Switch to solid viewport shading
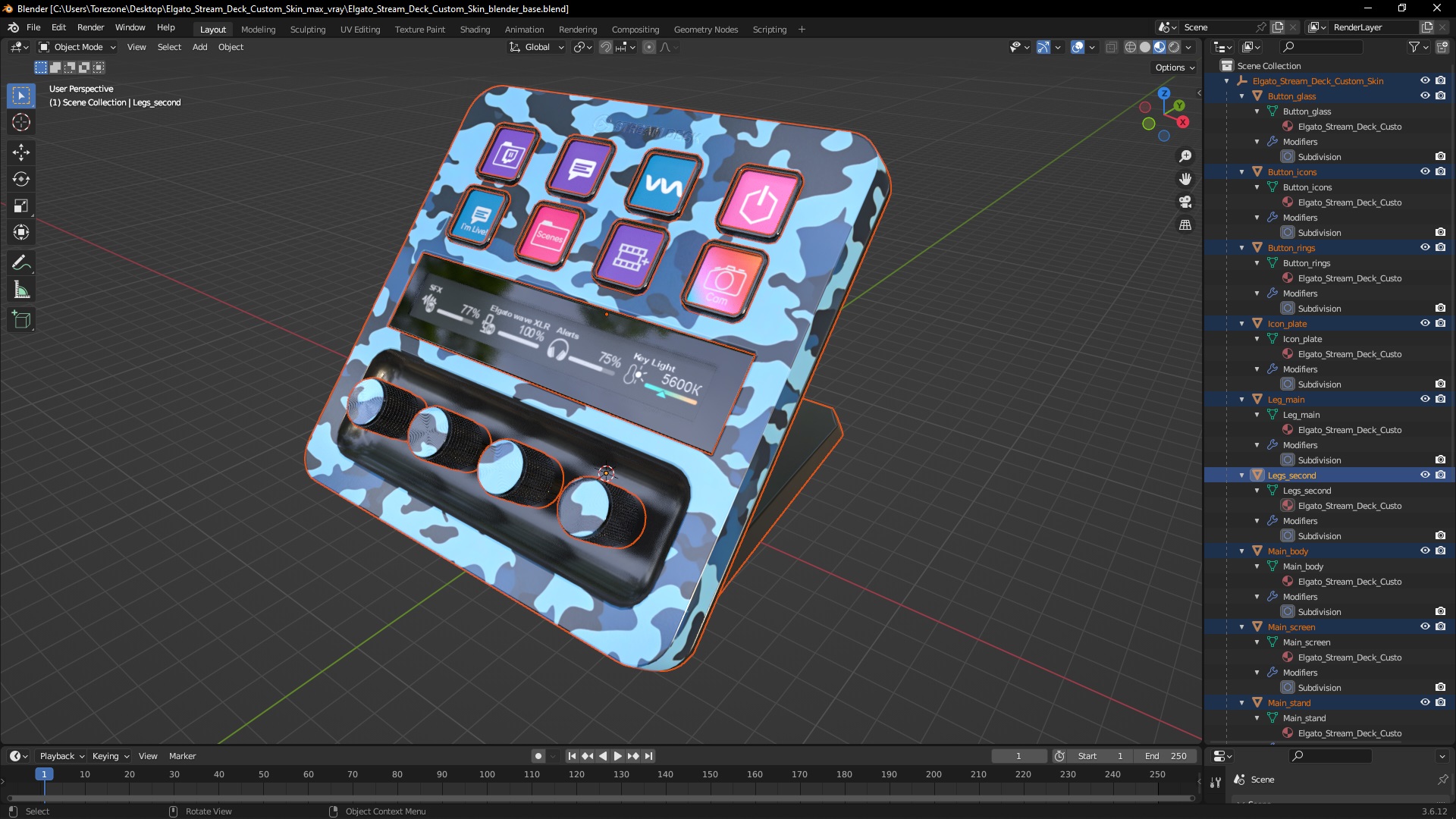Image resolution: width=1456 pixels, height=819 pixels. (1145, 47)
